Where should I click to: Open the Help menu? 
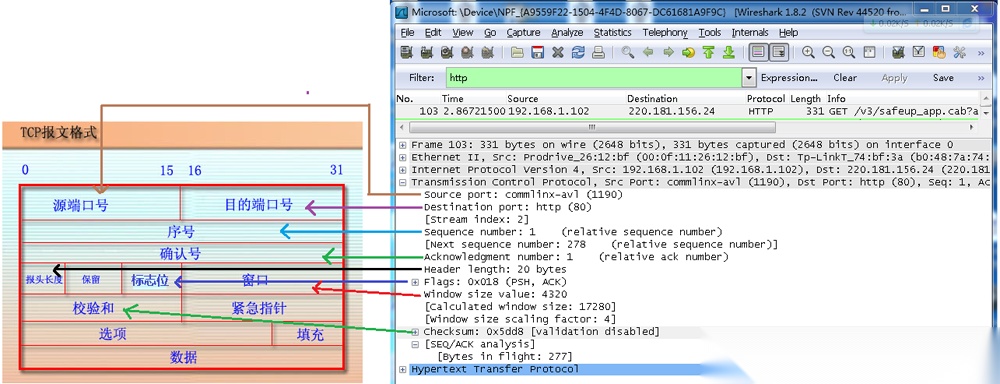tap(788, 33)
